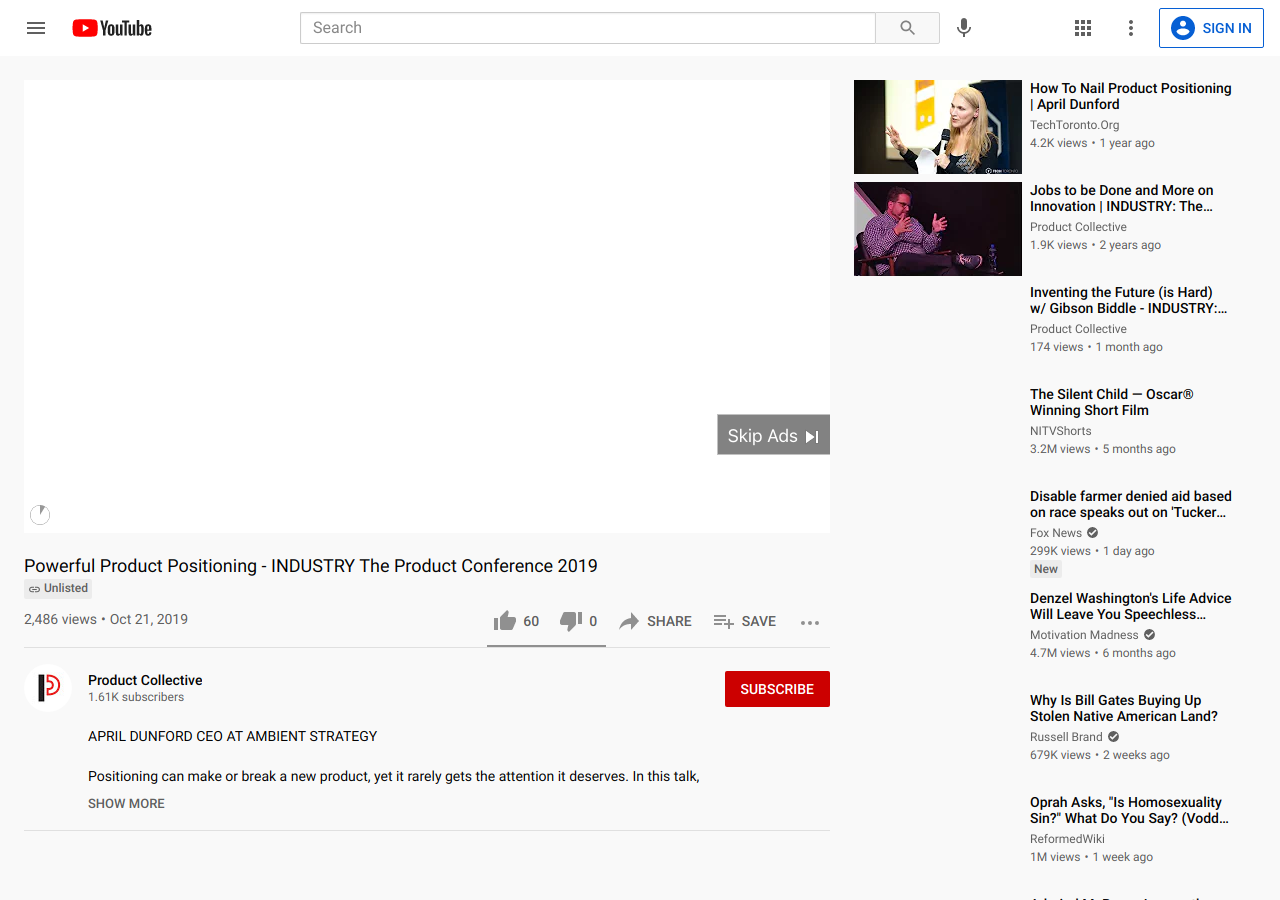
Task: Skip the ad in the player
Action: [x=773, y=435]
